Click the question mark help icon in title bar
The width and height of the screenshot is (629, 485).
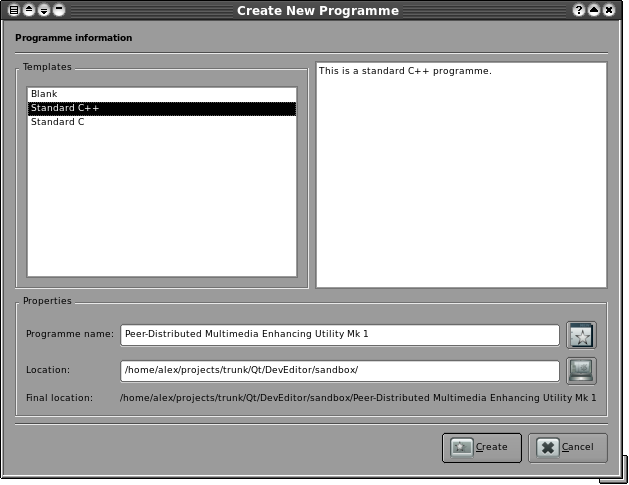(x=579, y=10)
